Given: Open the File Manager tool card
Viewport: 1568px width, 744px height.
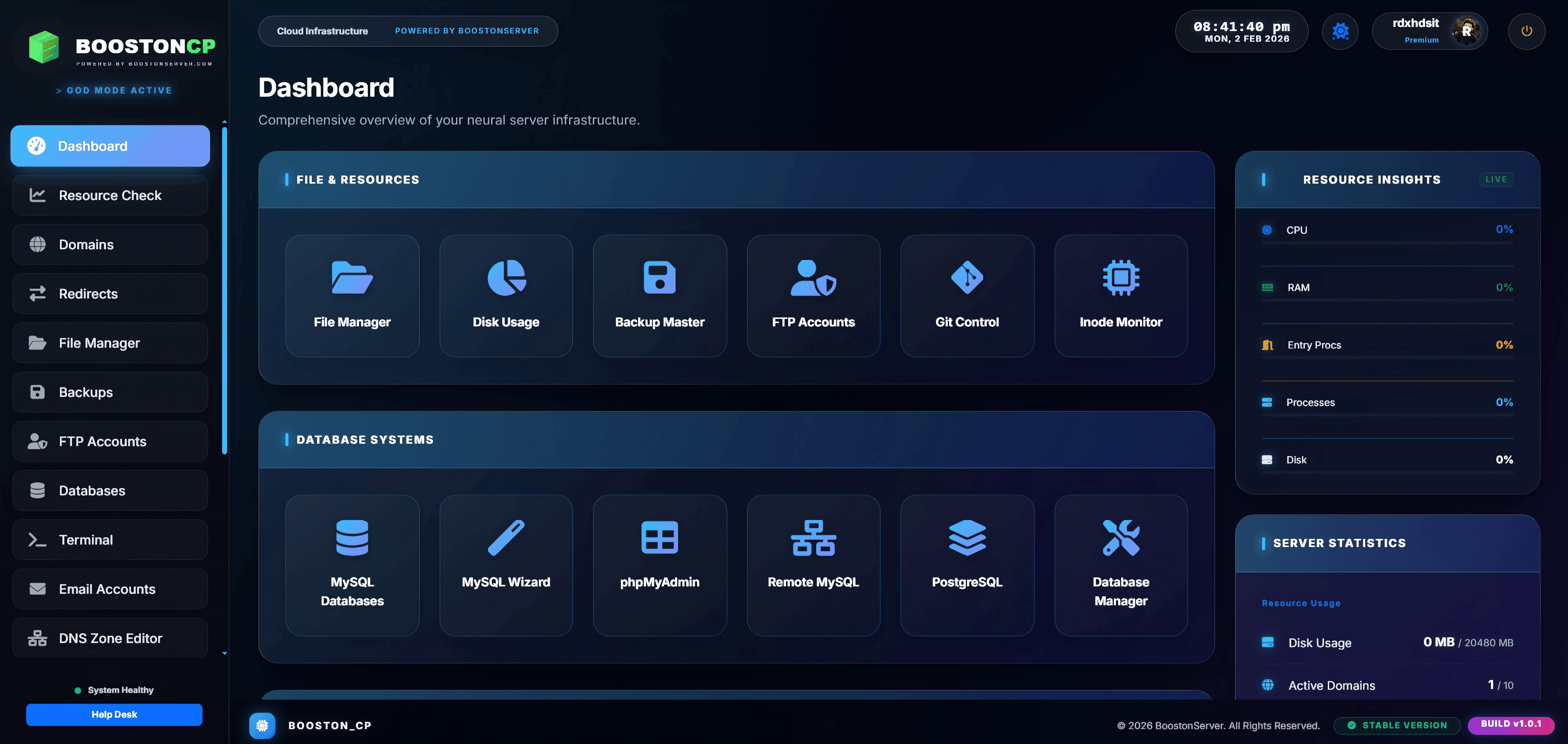Looking at the screenshot, I should coord(352,296).
